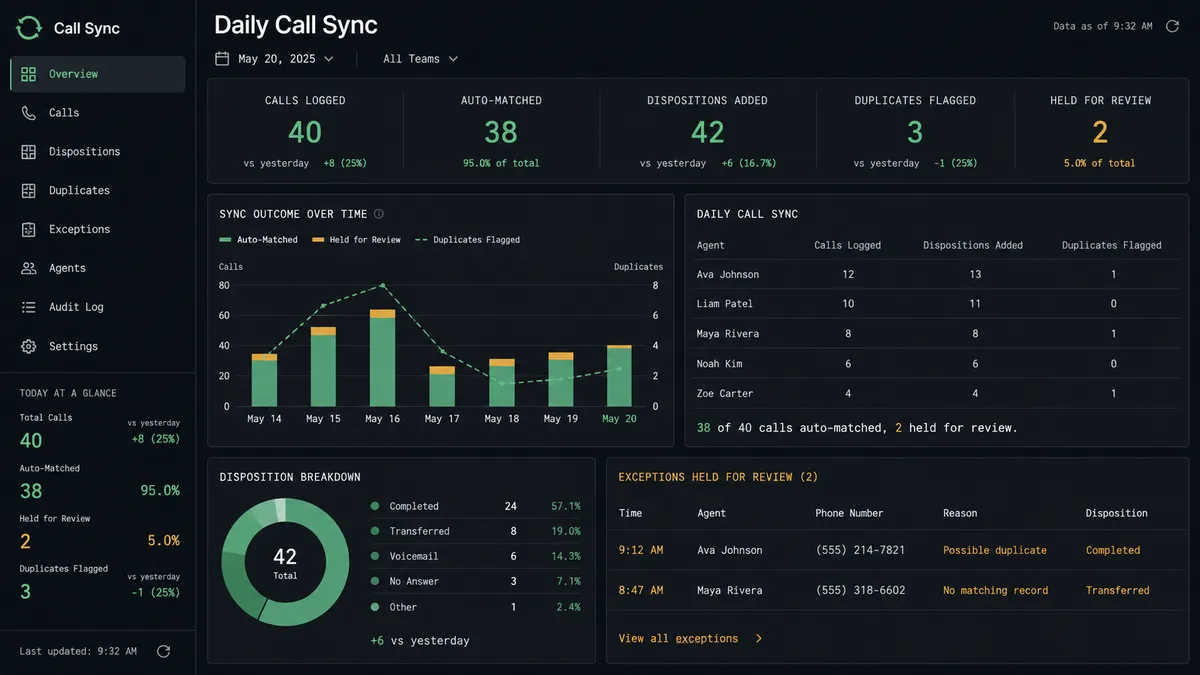The image size is (1200, 675).
Task: Click refresh icon beside Last updated 9:32 AM
Action: coord(164,651)
